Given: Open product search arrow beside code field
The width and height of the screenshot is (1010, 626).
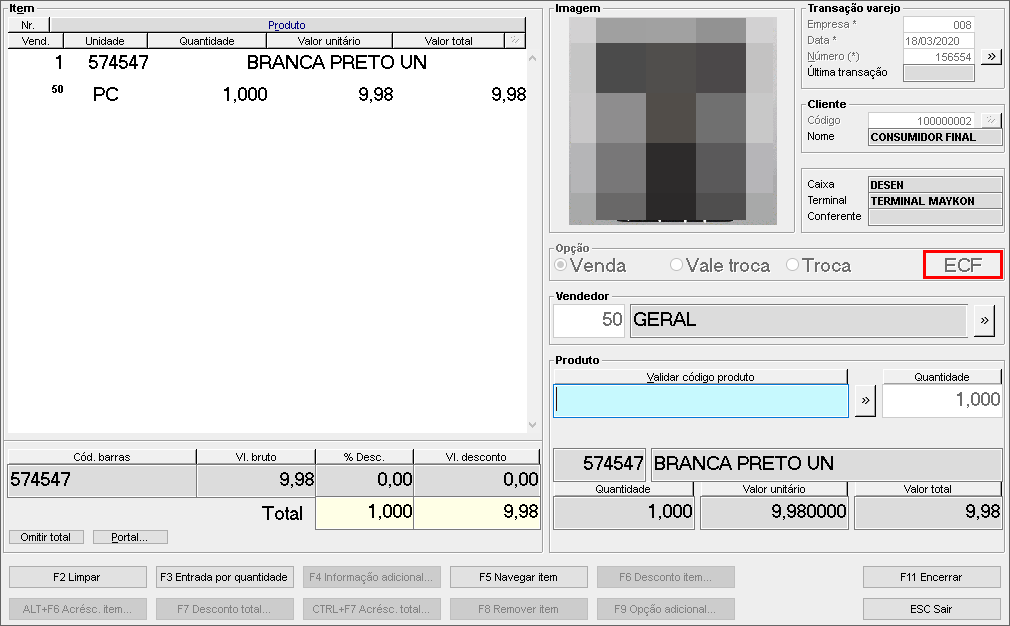Looking at the screenshot, I should point(865,401).
